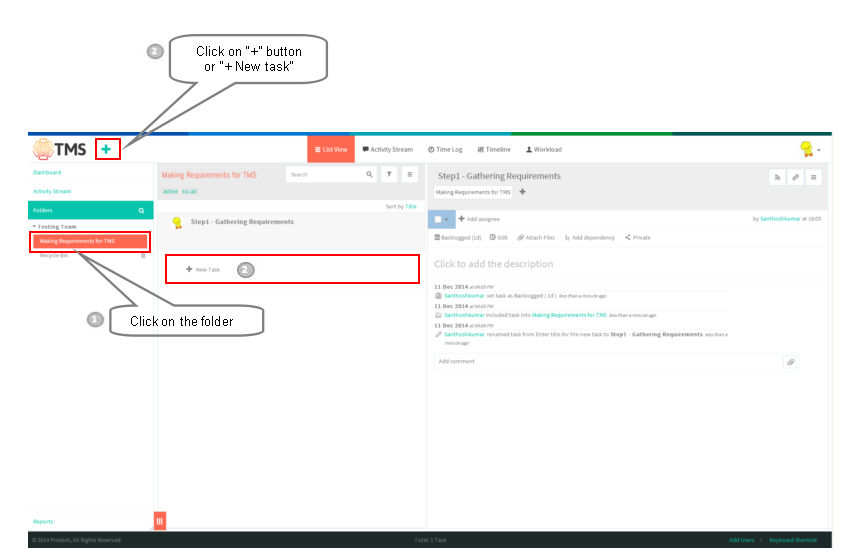Copy task link via the chain icon
Viewport: 847px width, 560px height.
[x=796, y=177]
